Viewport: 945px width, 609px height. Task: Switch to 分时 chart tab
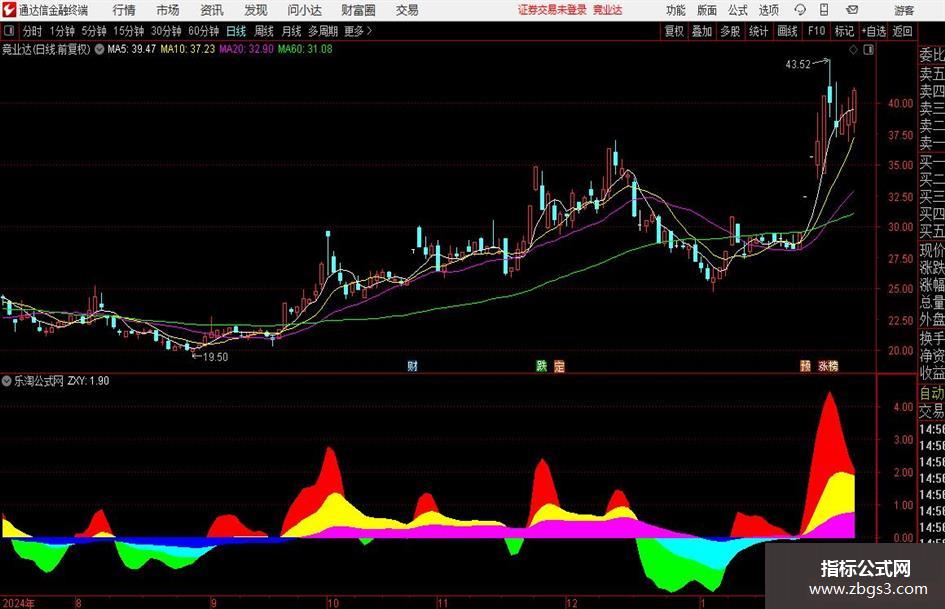click(x=33, y=31)
